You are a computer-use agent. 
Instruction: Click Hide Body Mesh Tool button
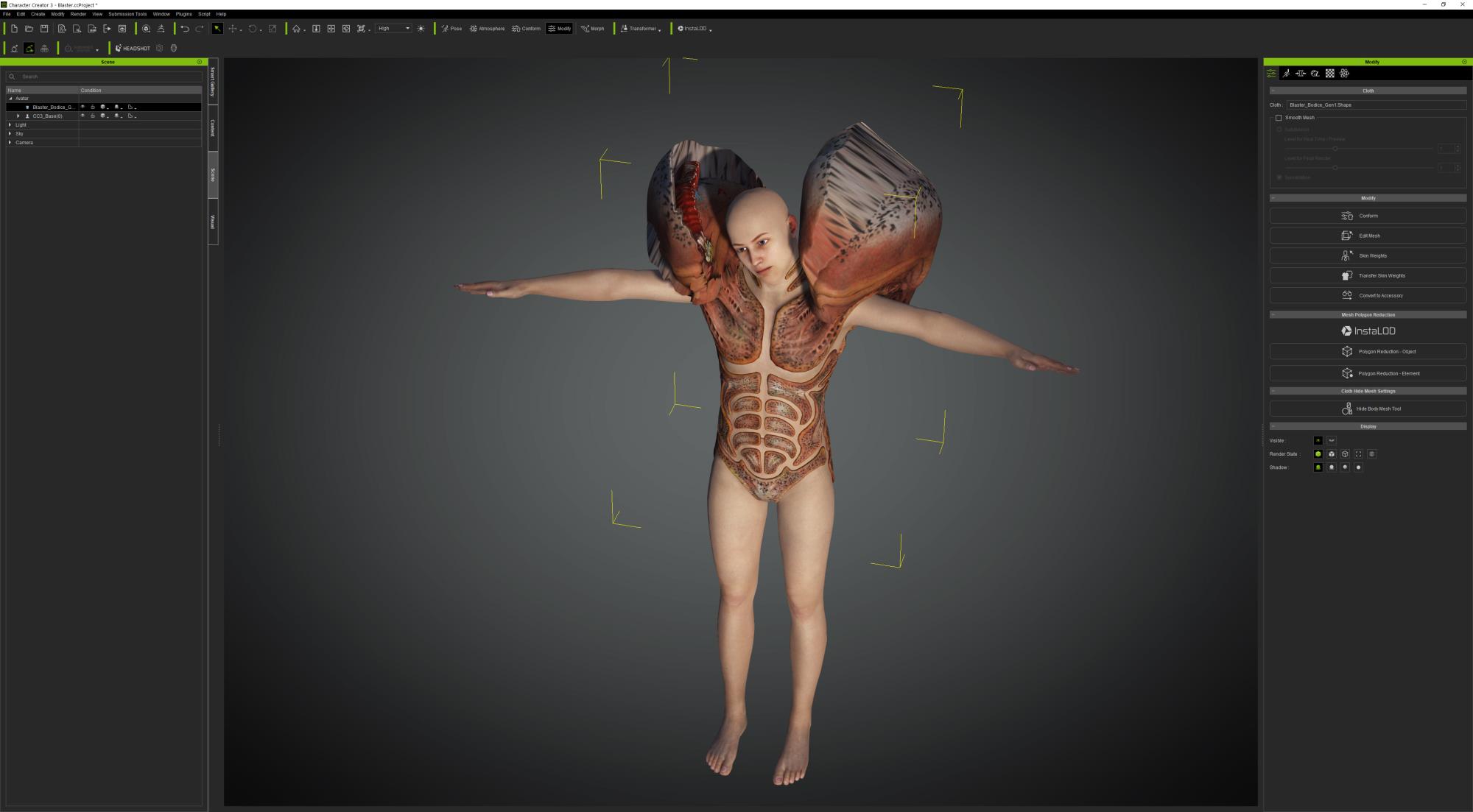click(1368, 409)
